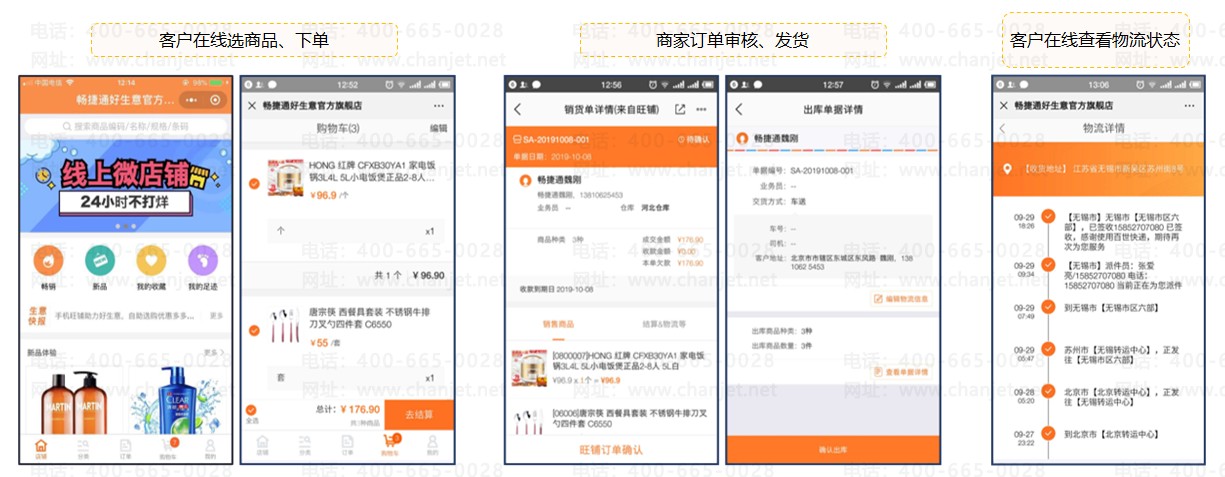Screen dimensions: 1225x477
Task: Switch to 分类 tab on store home
Action: coord(83,448)
